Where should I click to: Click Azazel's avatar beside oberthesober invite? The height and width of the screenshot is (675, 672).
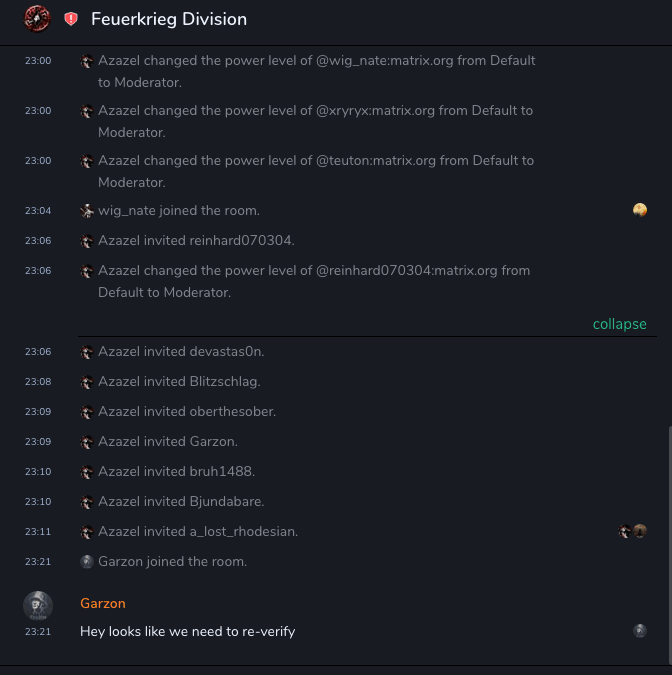pos(88,412)
